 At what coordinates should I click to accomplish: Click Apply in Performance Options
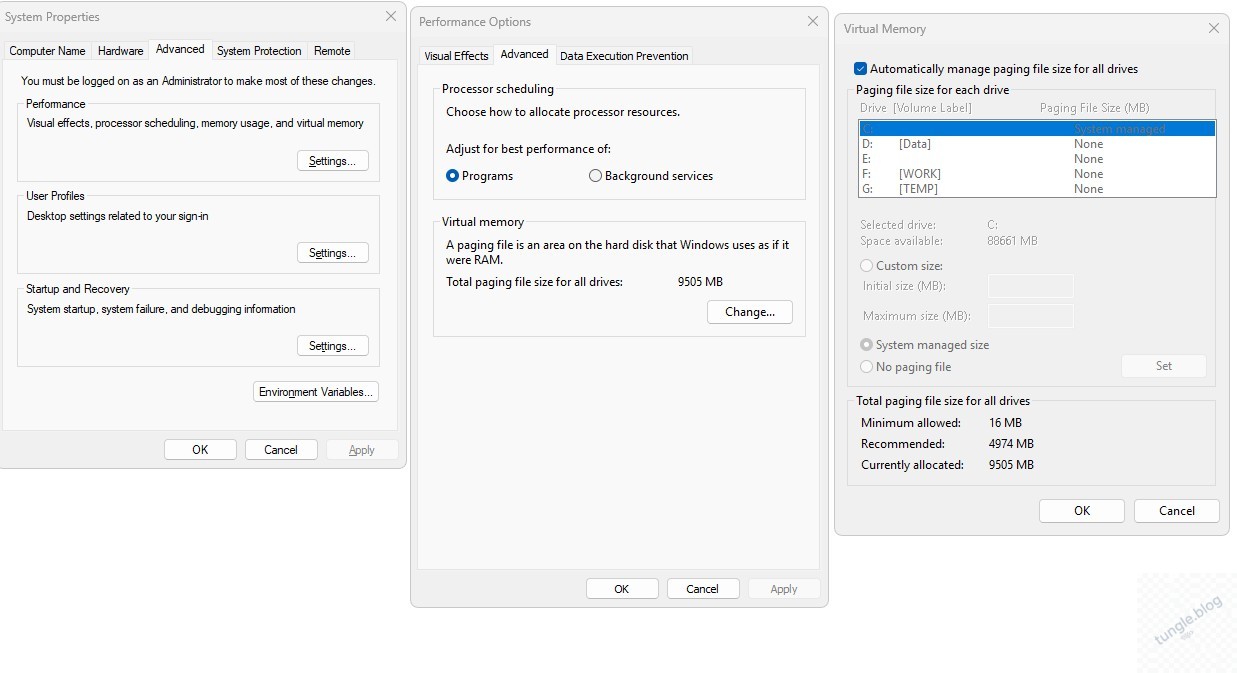[784, 589]
